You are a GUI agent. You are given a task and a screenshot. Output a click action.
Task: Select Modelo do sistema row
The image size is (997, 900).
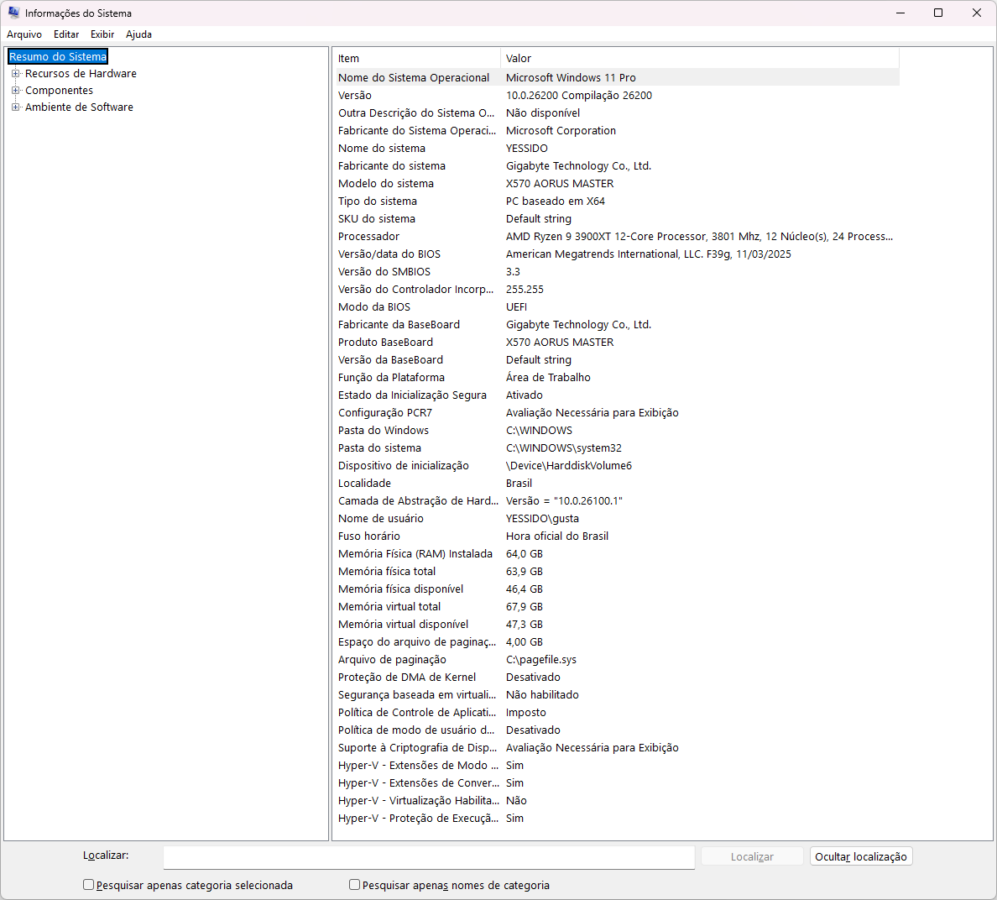point(617,183)
